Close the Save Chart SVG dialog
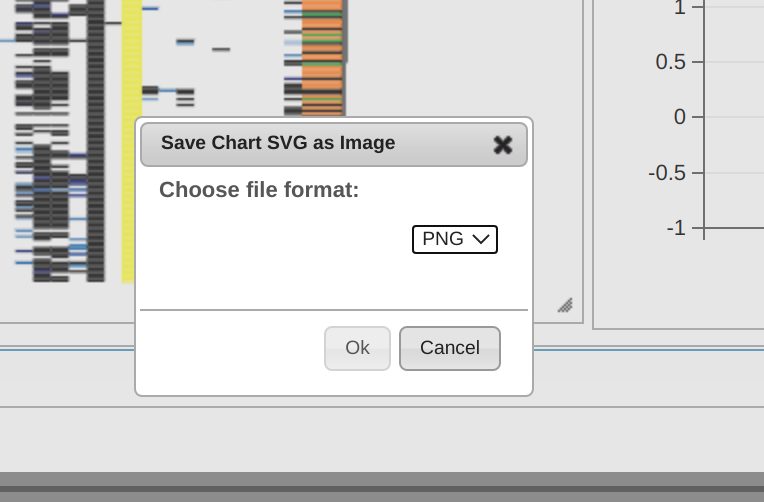Image resolution: width=764 pixels, height=502 pixels. point(503,145)
